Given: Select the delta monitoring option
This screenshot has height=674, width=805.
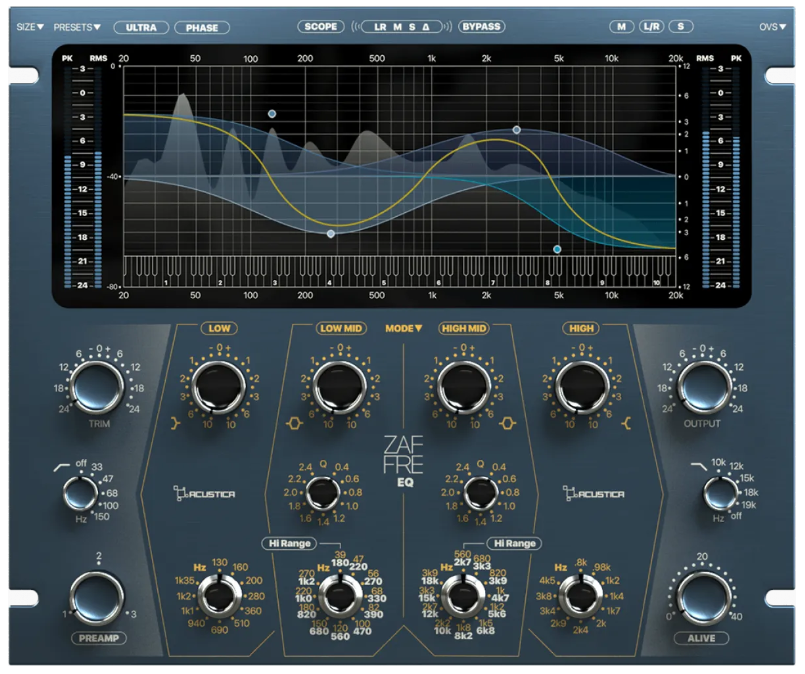Looking at the screenshot, I should 426,27.
